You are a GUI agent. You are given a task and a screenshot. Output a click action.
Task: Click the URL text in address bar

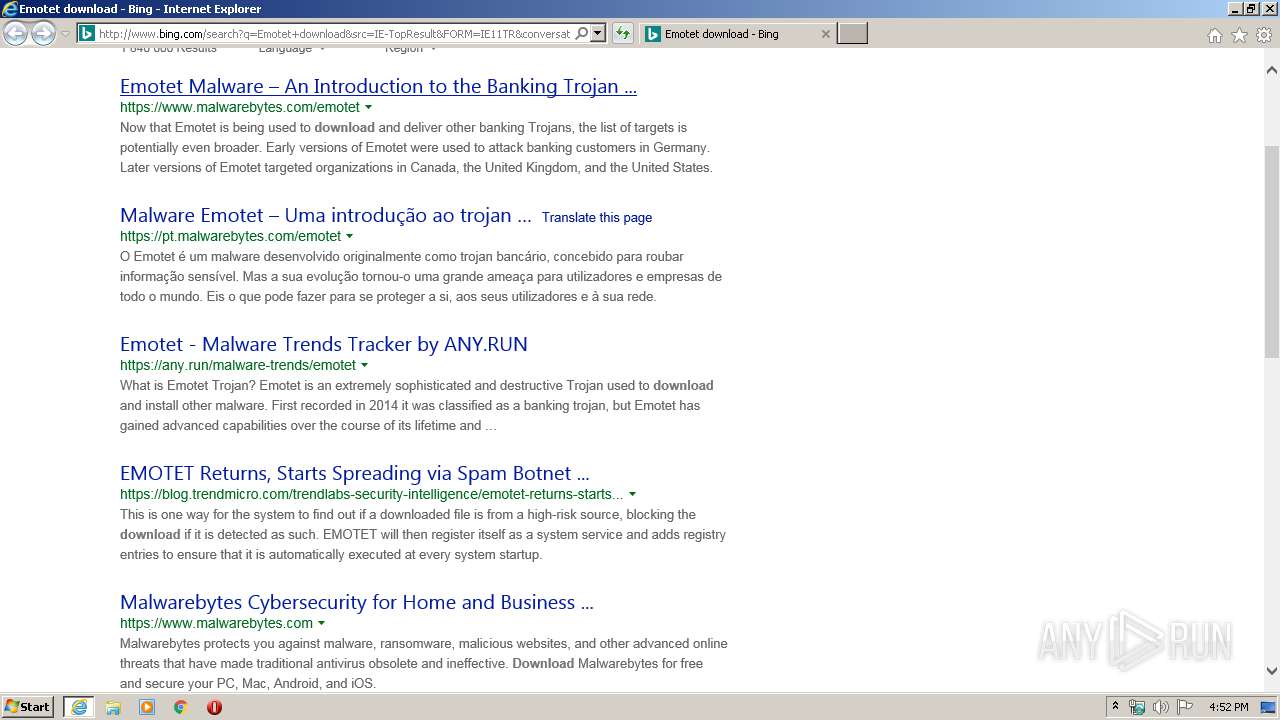pyautogui.click(x=334, y=33)
